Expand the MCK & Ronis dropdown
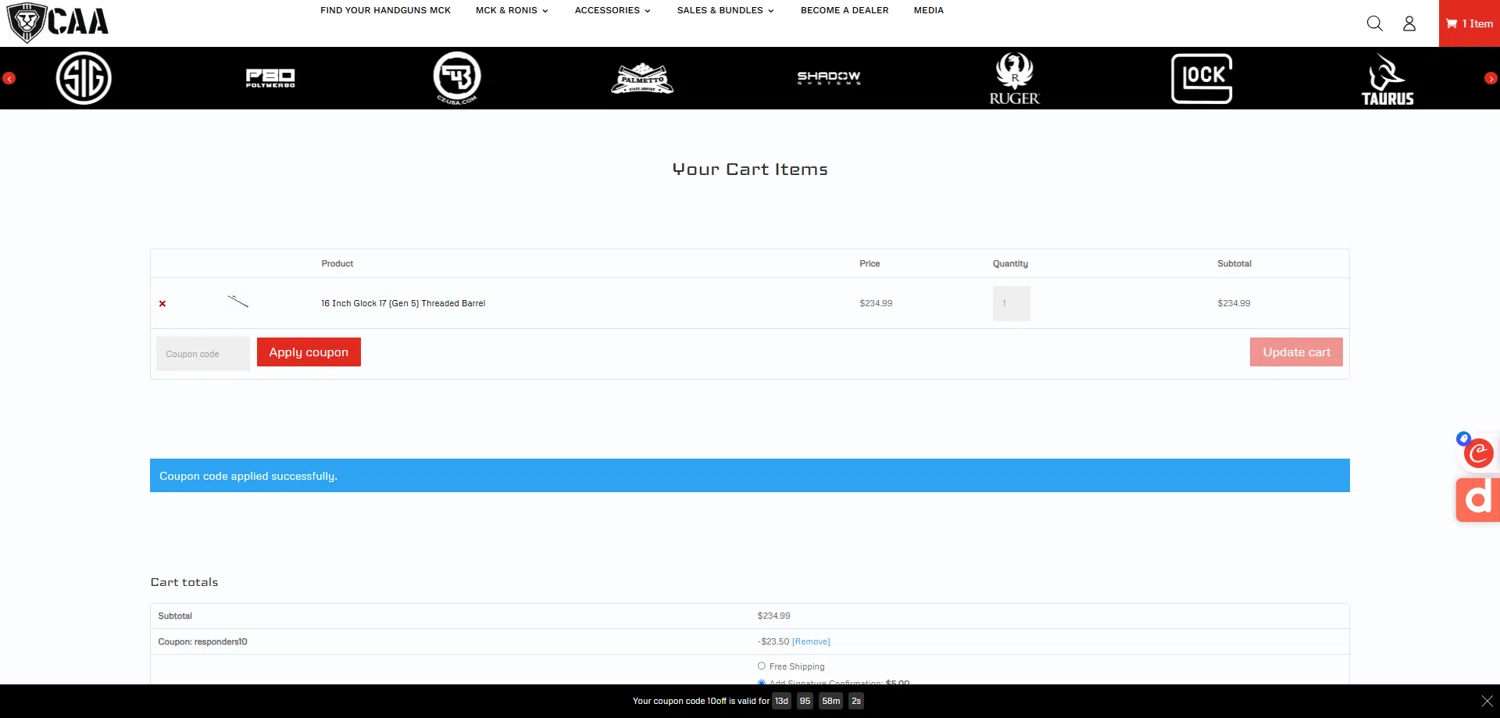The height and width of the screenshot is (718, 1500). coord(512,10)
